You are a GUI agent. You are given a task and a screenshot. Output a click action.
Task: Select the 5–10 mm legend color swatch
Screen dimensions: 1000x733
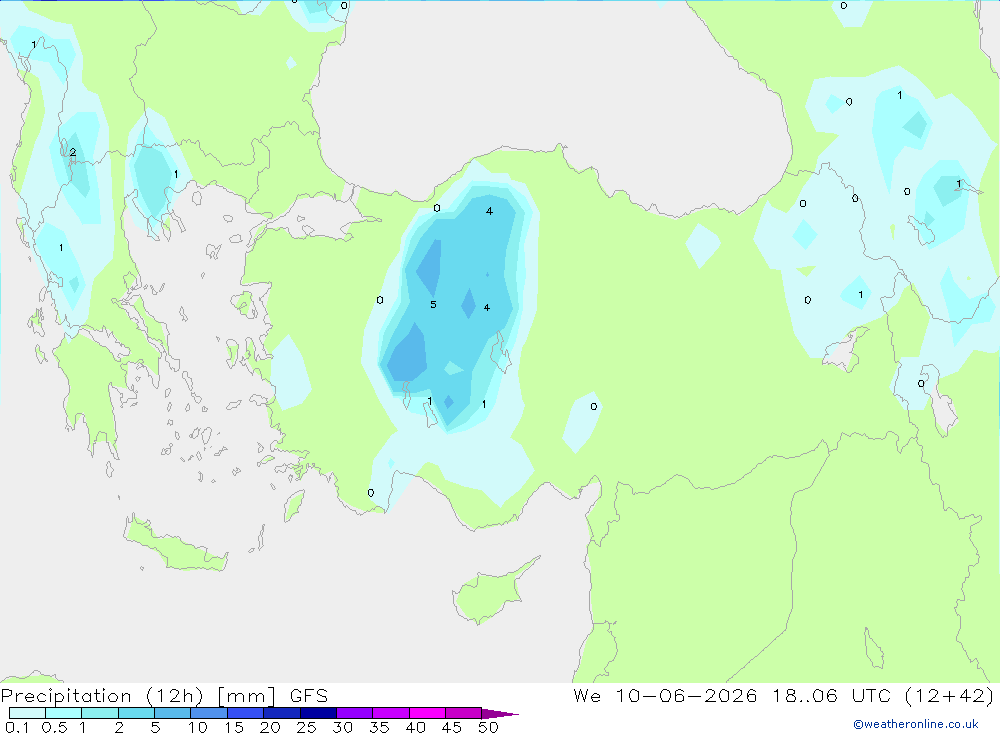[172, 713]
